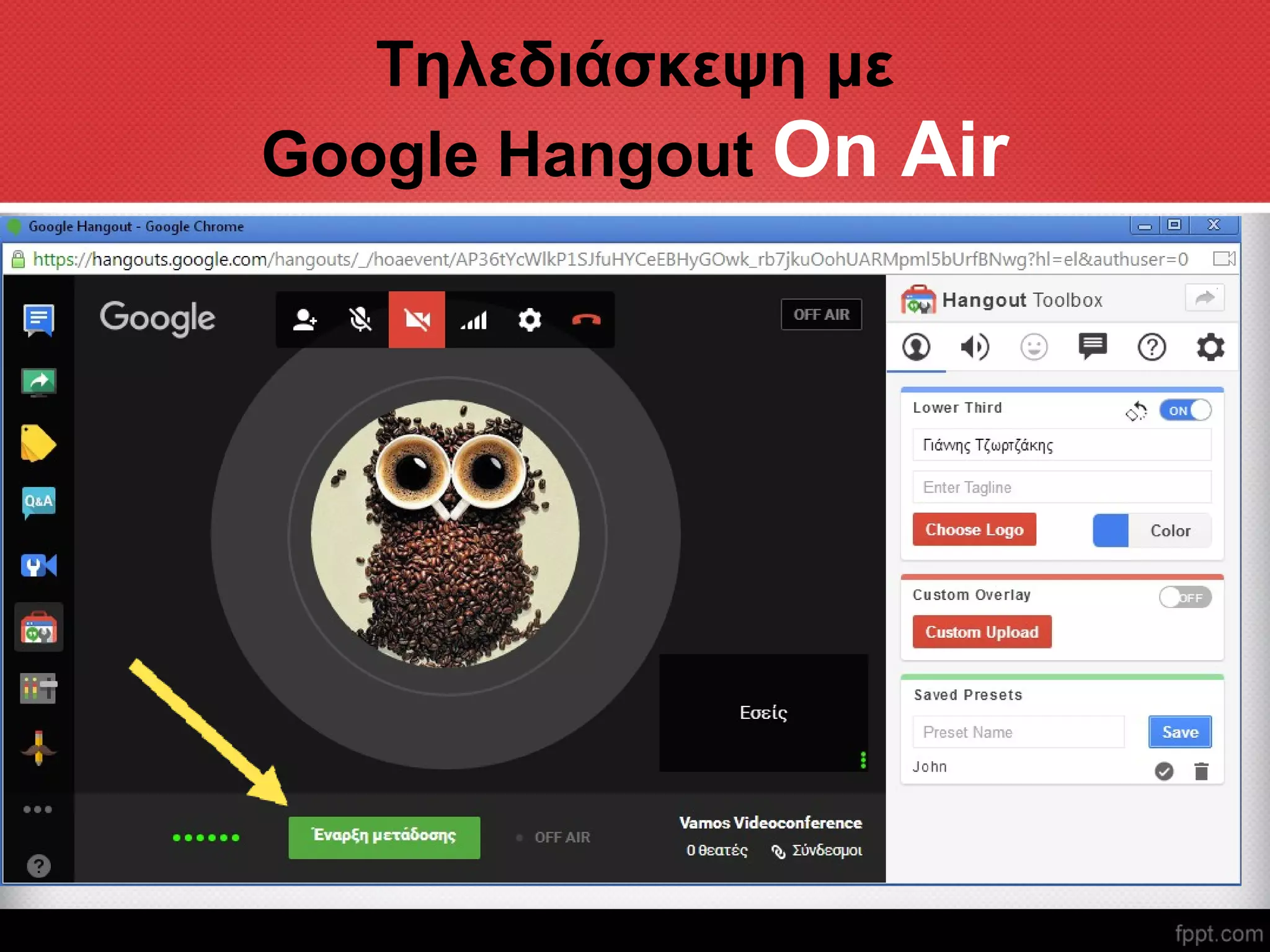
Task: Click the 0 θεατές viewer count
Action: [x=717, y=850]
